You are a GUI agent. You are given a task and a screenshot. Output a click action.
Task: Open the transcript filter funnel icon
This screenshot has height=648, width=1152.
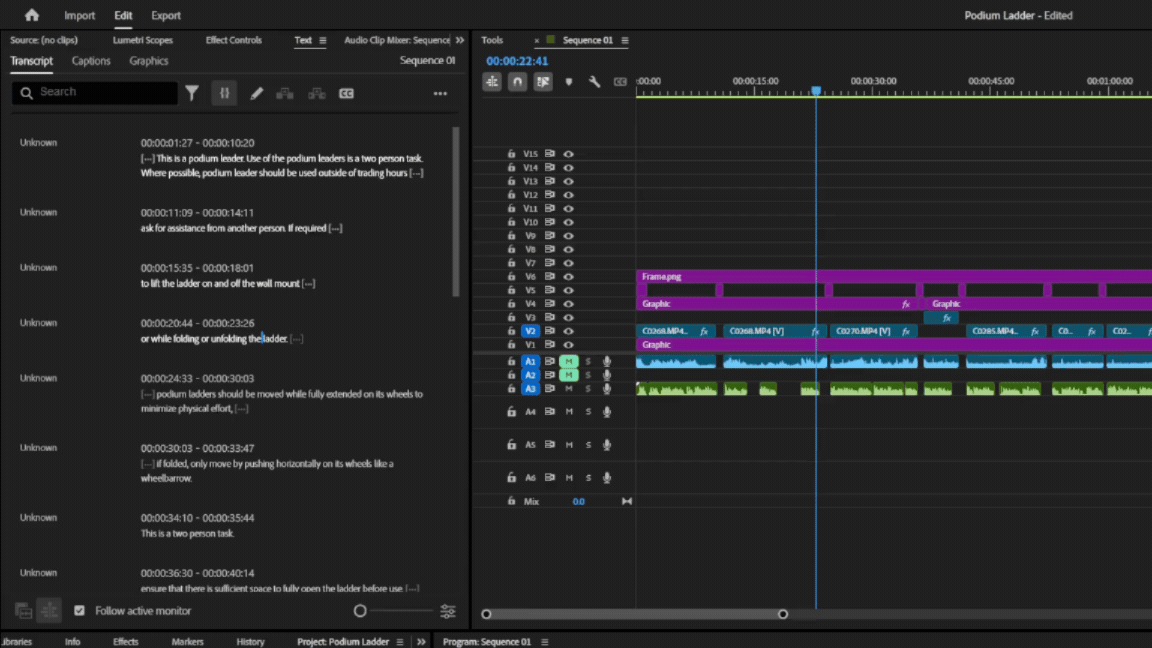pyautogui.click(x=192, y=93)
